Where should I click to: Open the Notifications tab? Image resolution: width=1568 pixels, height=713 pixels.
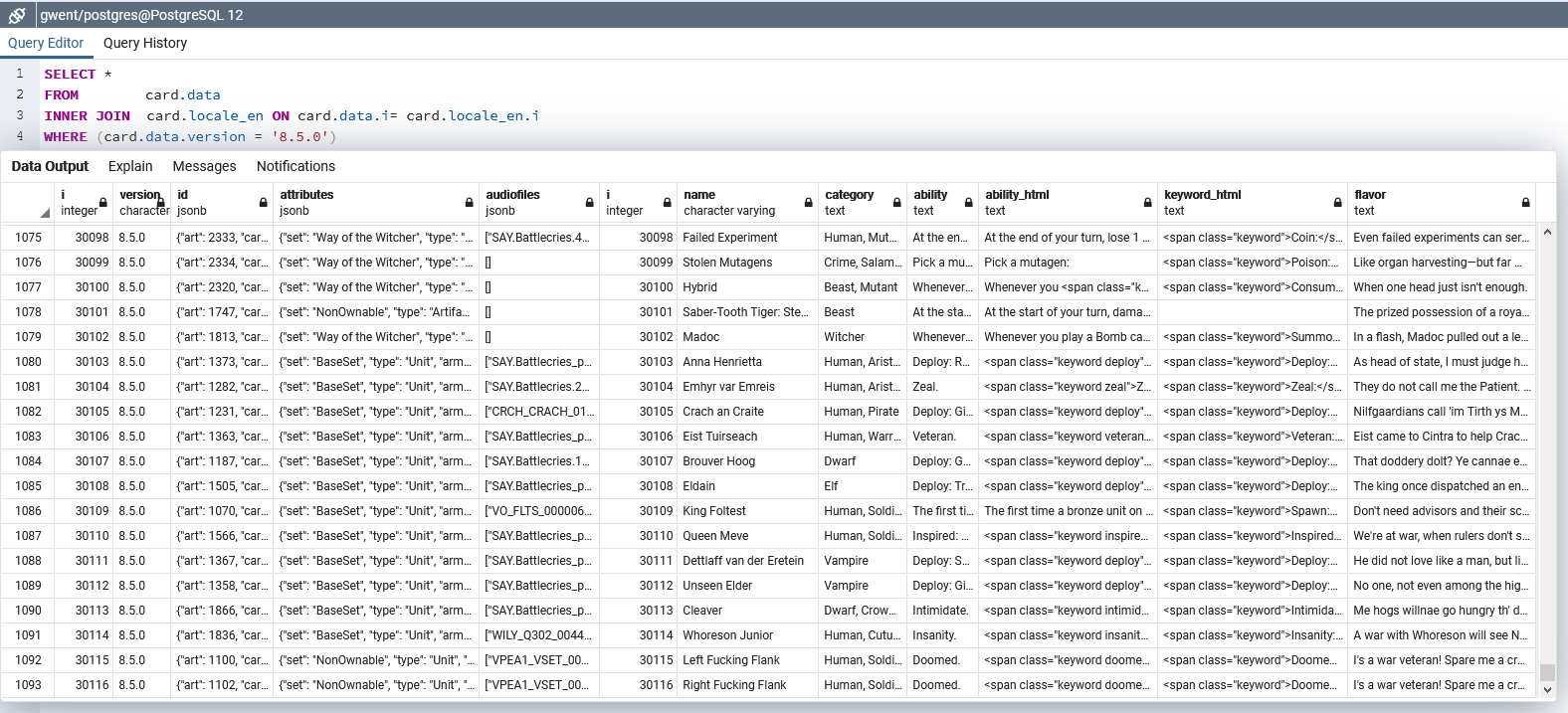[295, 166]
